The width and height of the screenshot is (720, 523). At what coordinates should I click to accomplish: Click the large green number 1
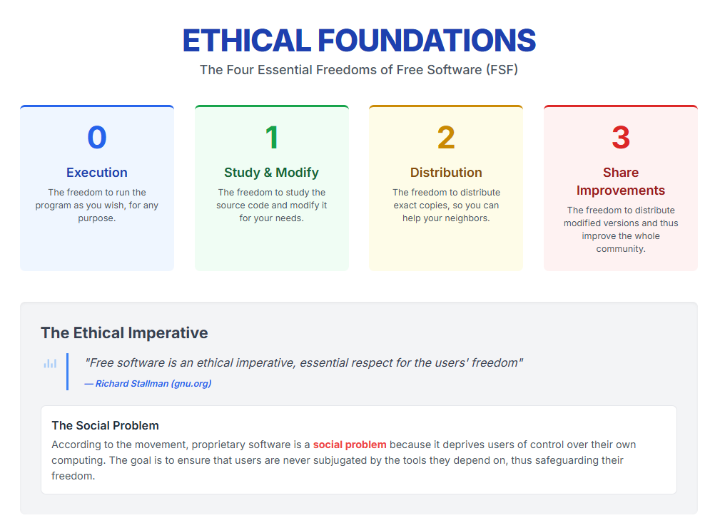point(272,137)
